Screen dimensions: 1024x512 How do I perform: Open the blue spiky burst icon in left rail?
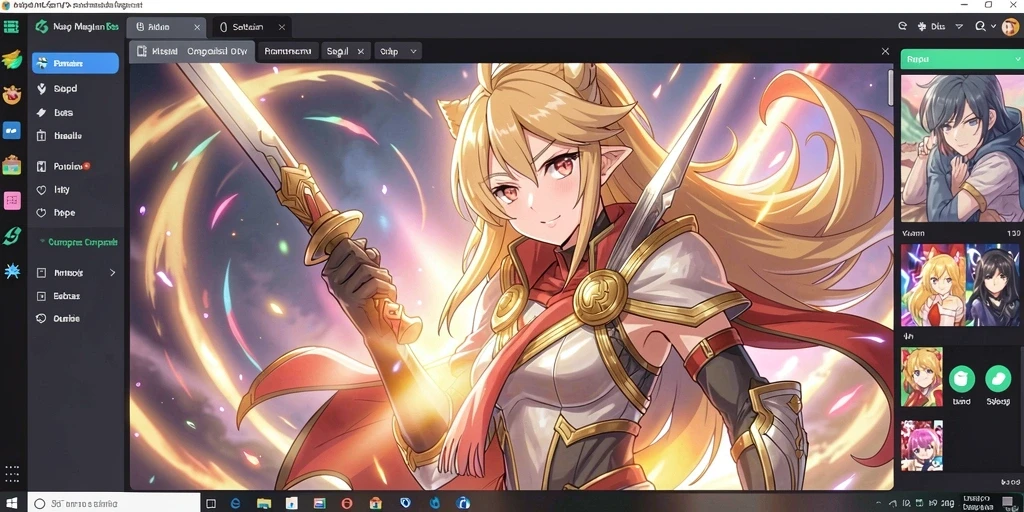click(12, 272)
